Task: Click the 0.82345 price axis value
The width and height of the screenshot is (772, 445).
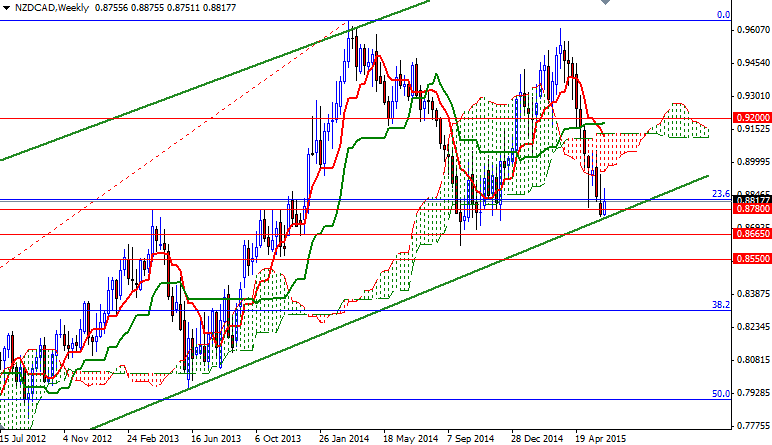Action: click(x=753, y=327)
